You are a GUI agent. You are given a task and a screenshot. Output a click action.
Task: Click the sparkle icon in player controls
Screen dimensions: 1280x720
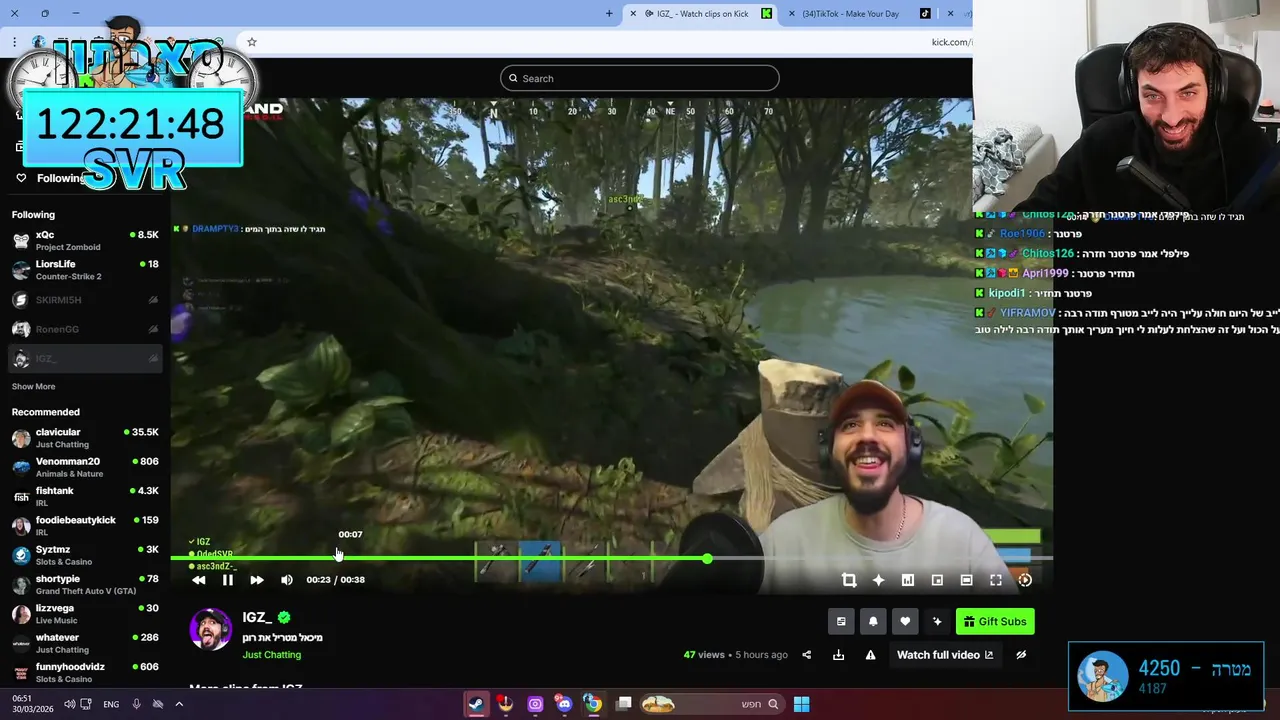pyautogui.click(x=878, y=580)
